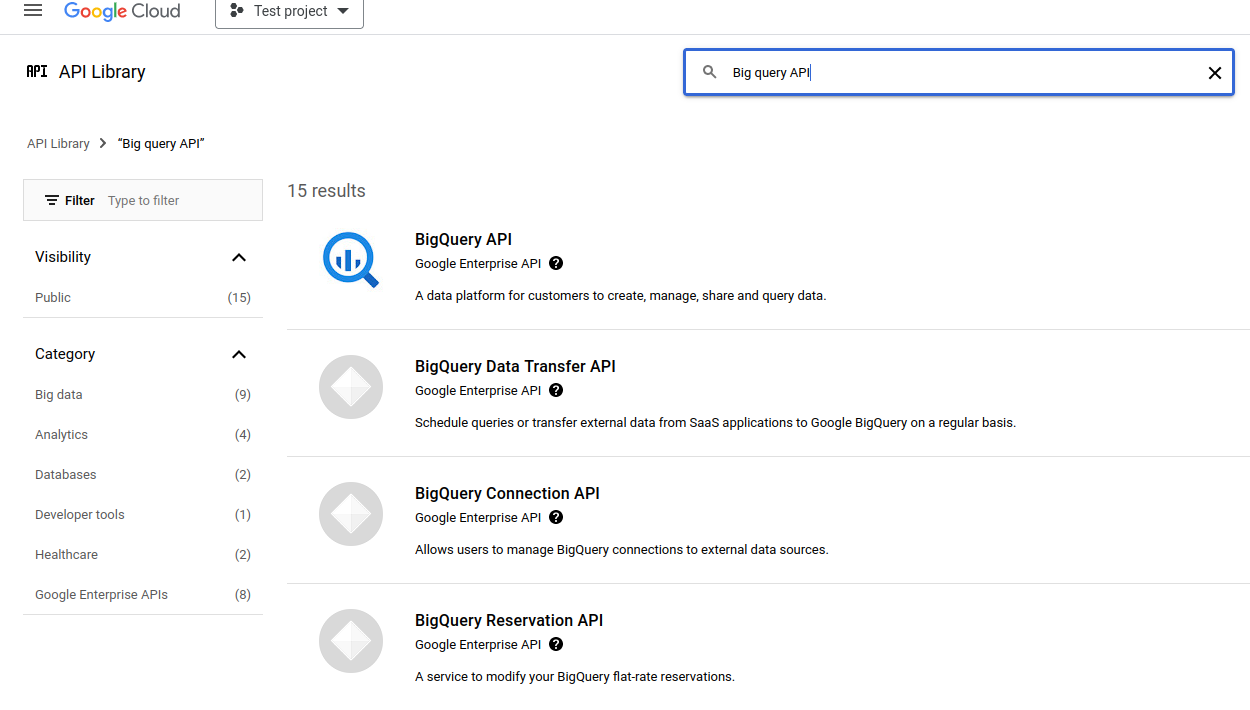Click the help icon beside BigQuery API's Enterprise label

pyautogui.click(x=556, y=264)
